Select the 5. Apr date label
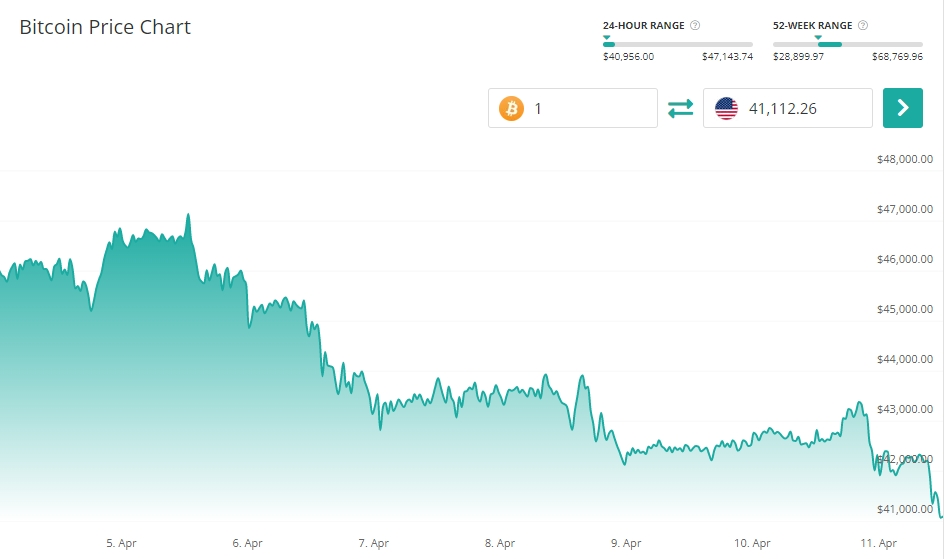Image resolution: width=944 pixels, height=559 pixels. tap(121, 543)
